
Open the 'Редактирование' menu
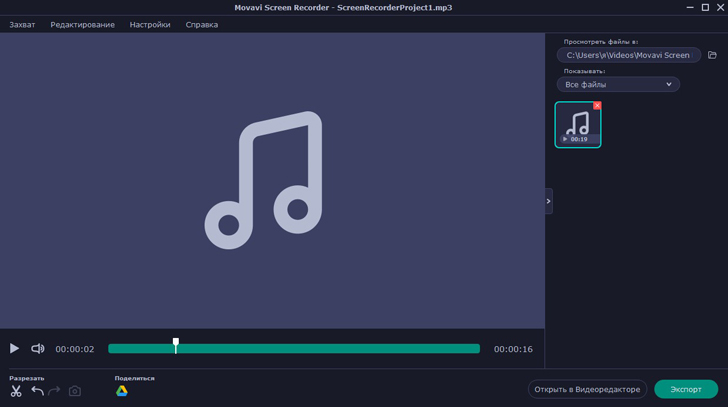82,25
